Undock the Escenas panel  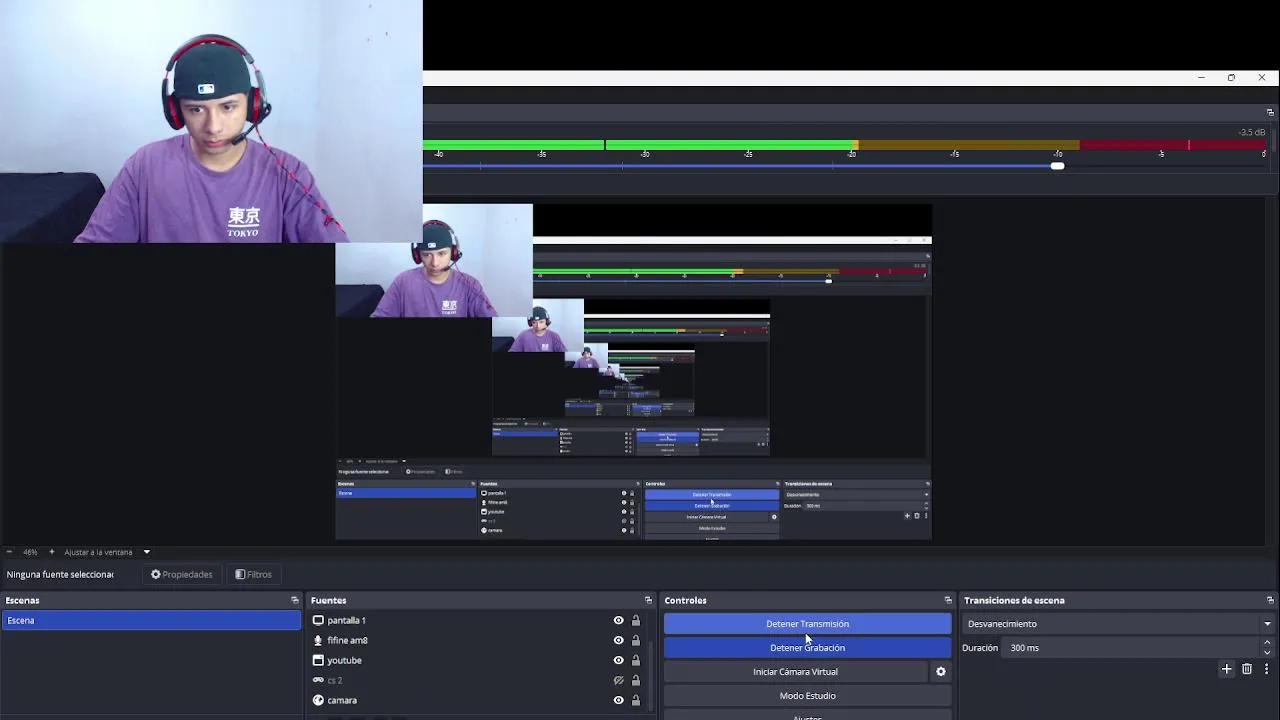[x=295, y=600]
